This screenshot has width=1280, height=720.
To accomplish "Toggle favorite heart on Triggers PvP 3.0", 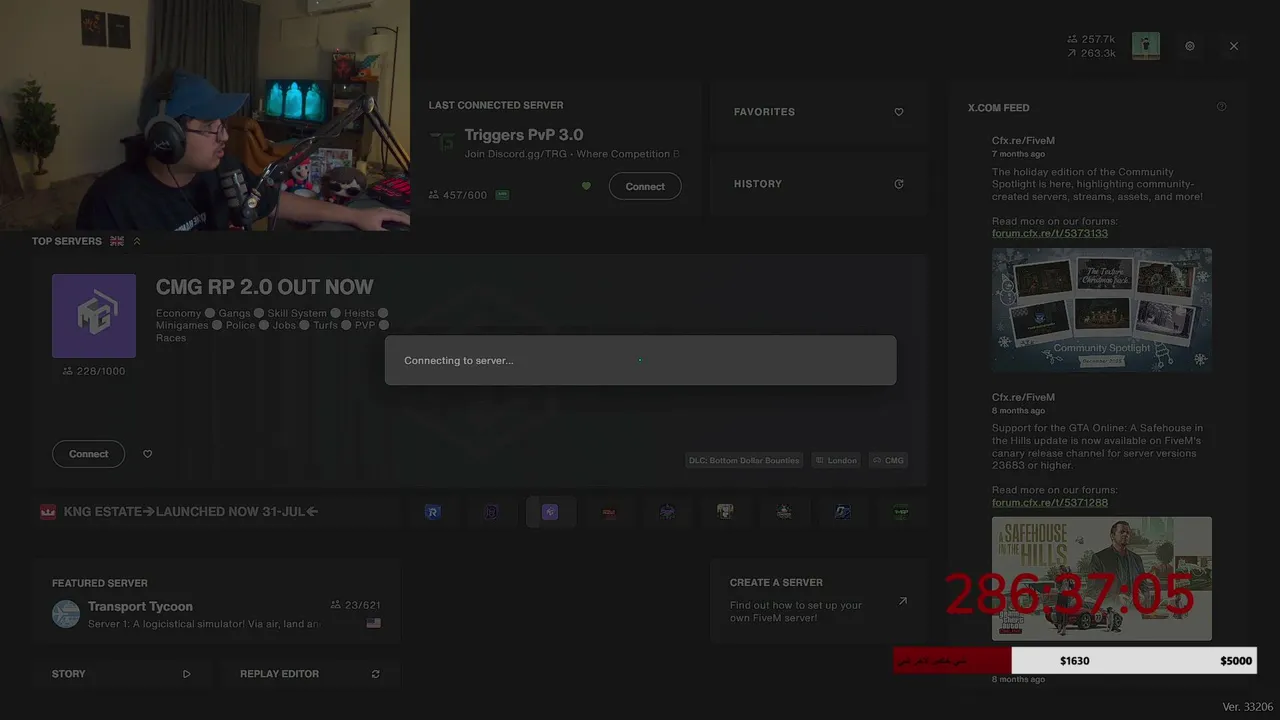I will coord(586,186).
